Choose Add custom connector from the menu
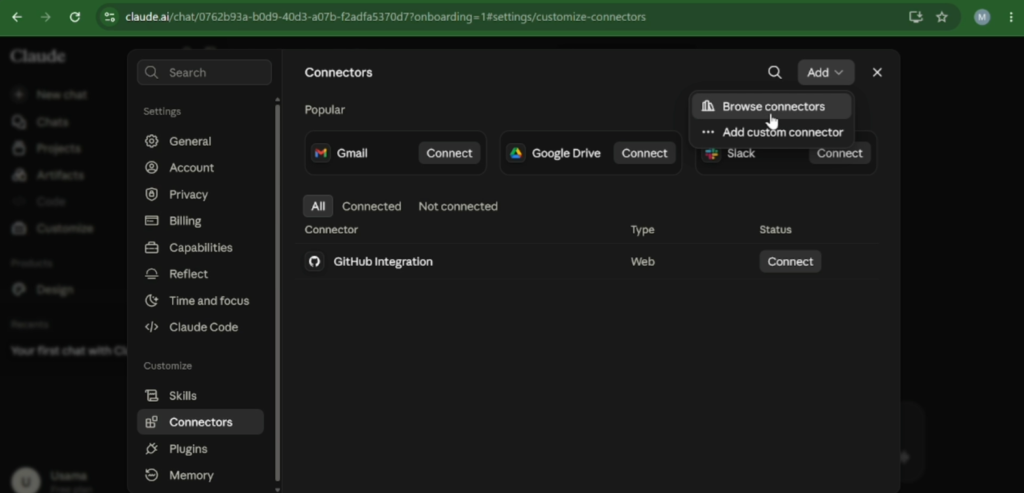Screen dimensions: 1024x493 click(771, 132)
